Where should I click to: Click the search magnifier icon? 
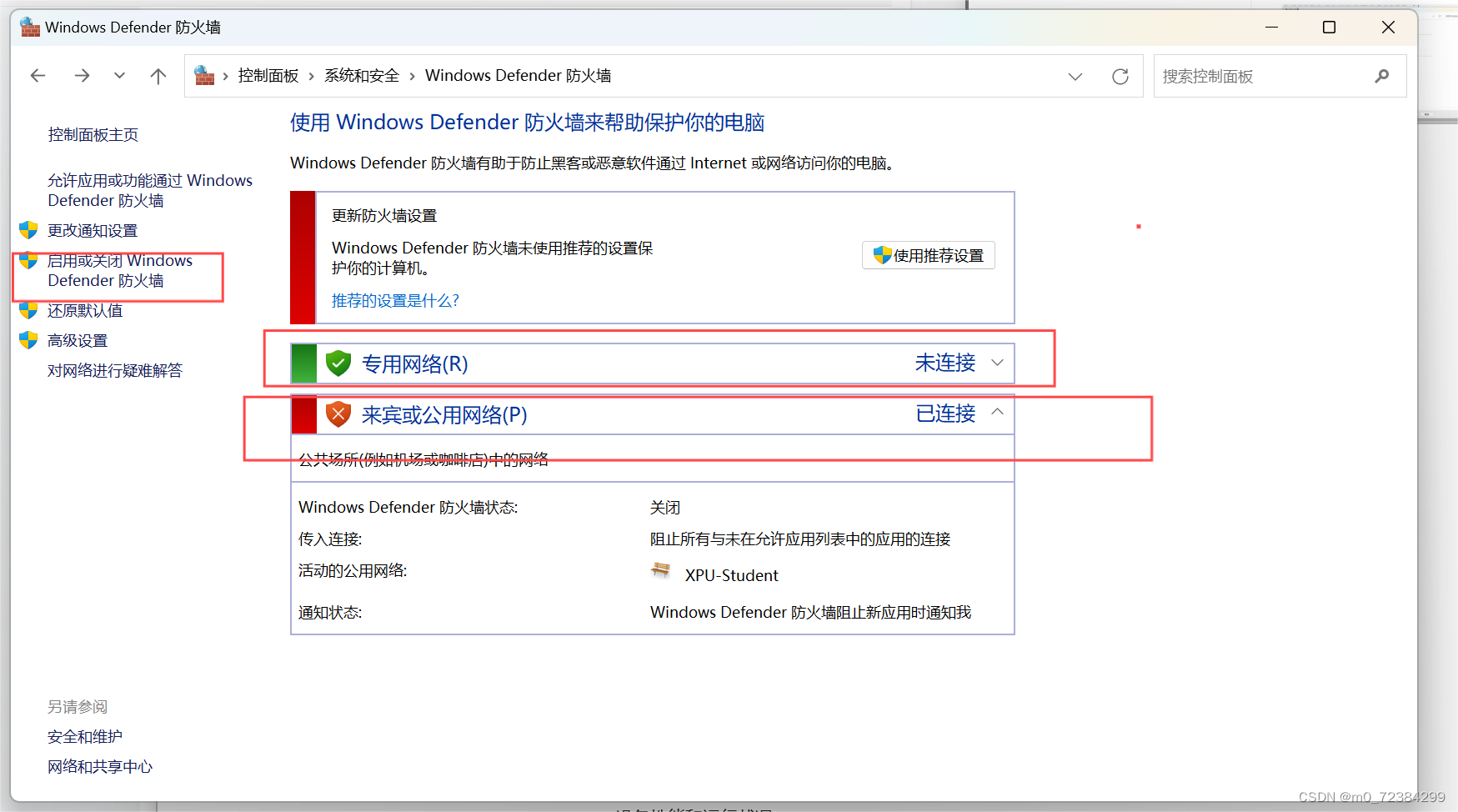[1382, 76]
